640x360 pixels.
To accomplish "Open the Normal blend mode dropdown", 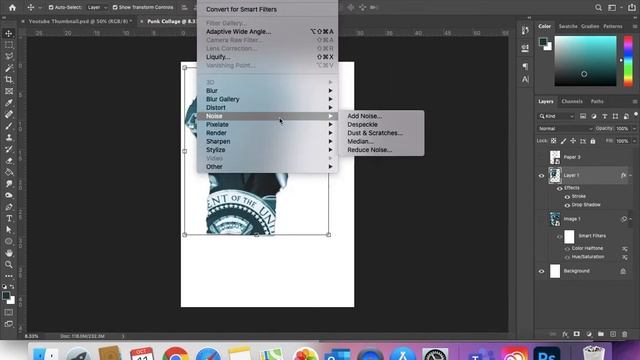I will coord(565,129).
